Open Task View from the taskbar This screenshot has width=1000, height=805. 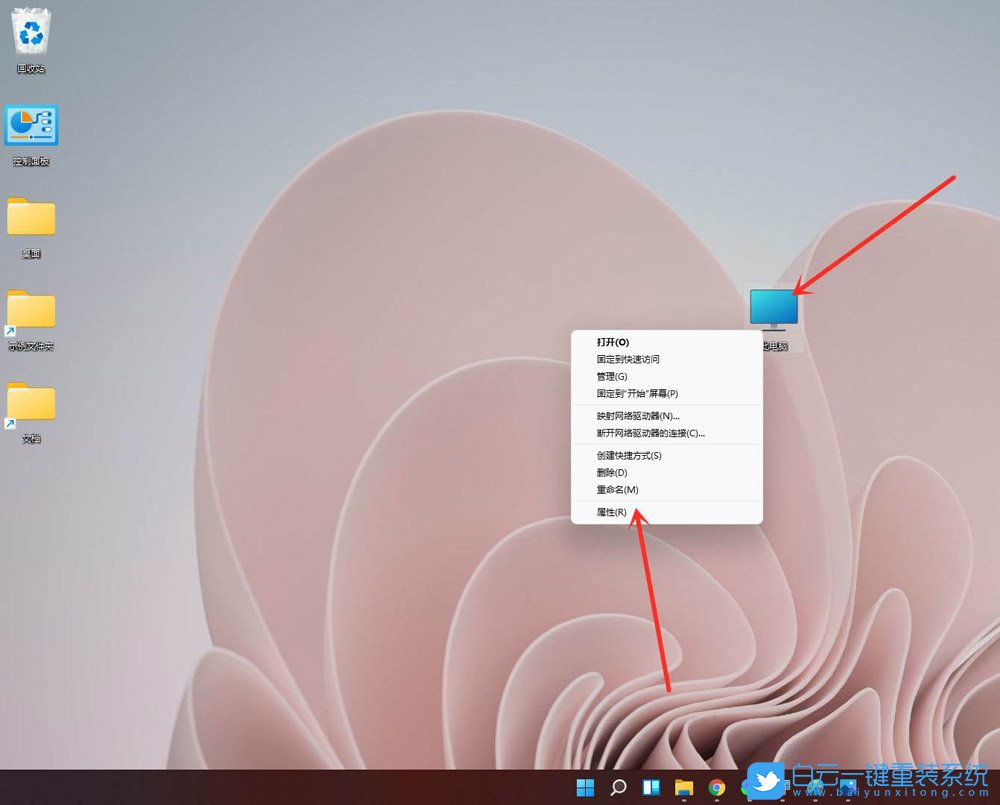[651, 787]
